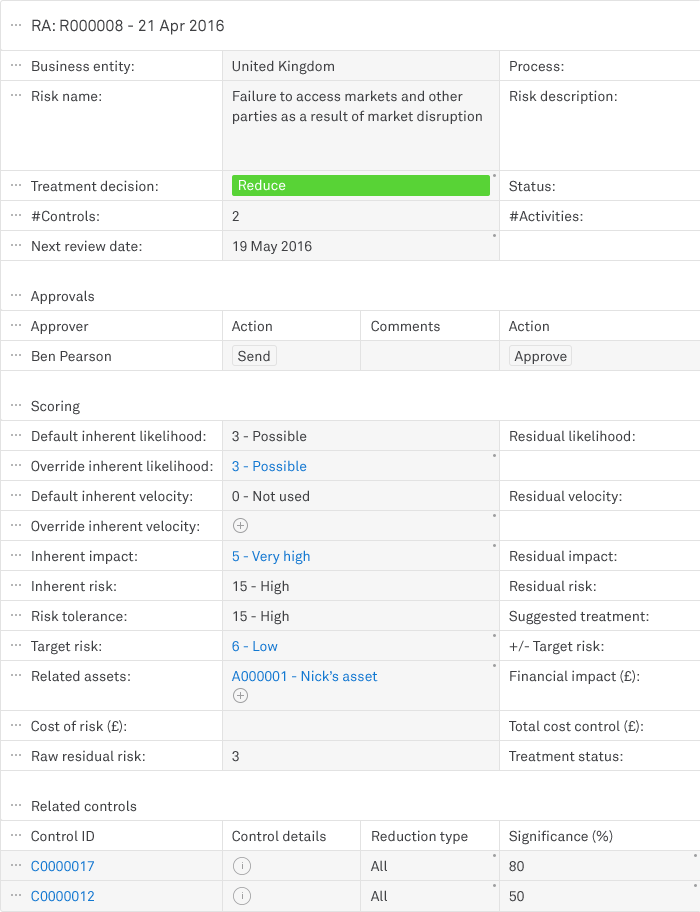This screenshot has height=912, width=700.
Task: Click the handle icon beside the RA: R000008 heading
Action: 14,25
